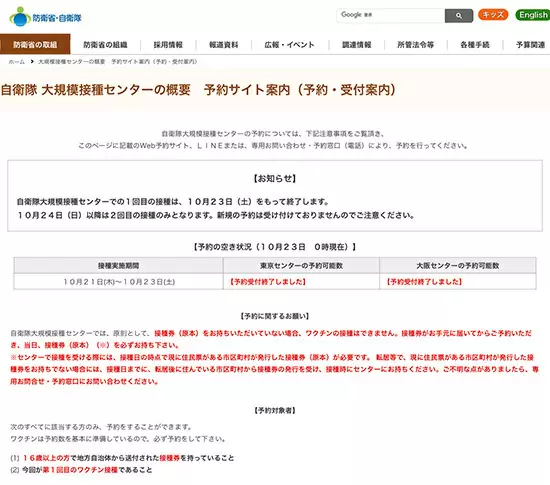Click the breadcrumb arrow separator icon
This screenshot has height=485, width=550.
pos(32,62)
